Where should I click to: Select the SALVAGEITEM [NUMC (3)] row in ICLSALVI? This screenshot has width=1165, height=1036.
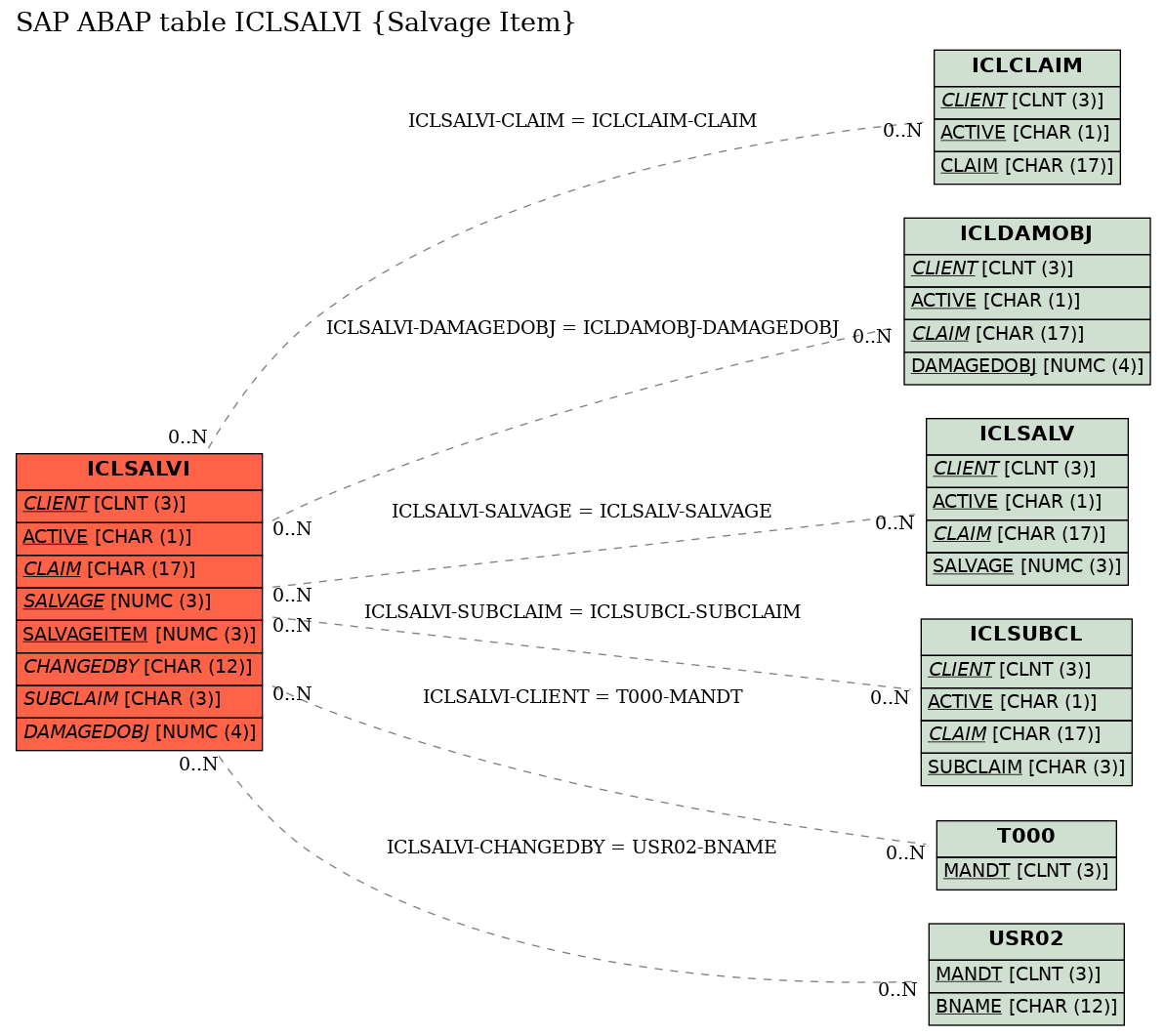pos(139,636)
